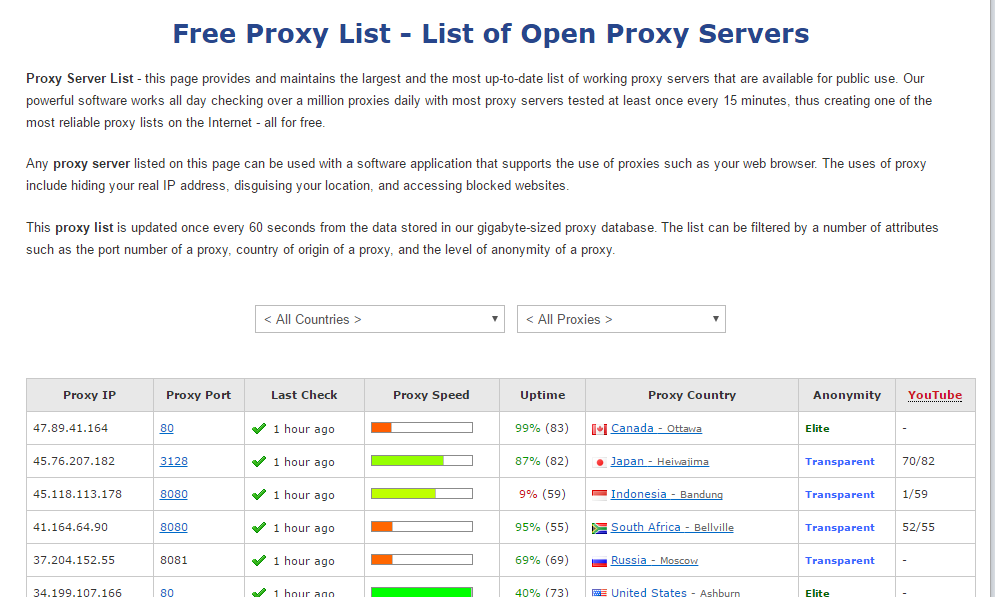Viewport: 995px width, 597px height.
Task: Click uptime 87% (82) cell
Action: coord(542,461)
